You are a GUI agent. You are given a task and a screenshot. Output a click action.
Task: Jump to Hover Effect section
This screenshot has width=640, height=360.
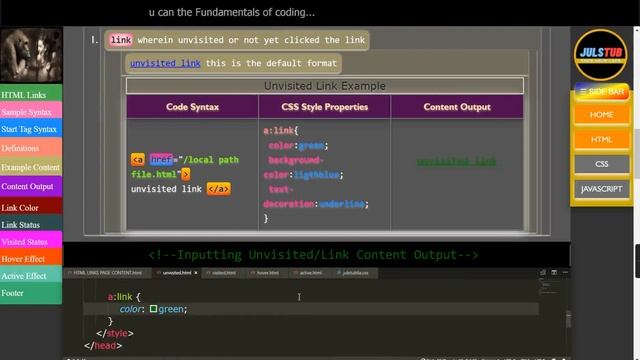[x=31, y=258]
